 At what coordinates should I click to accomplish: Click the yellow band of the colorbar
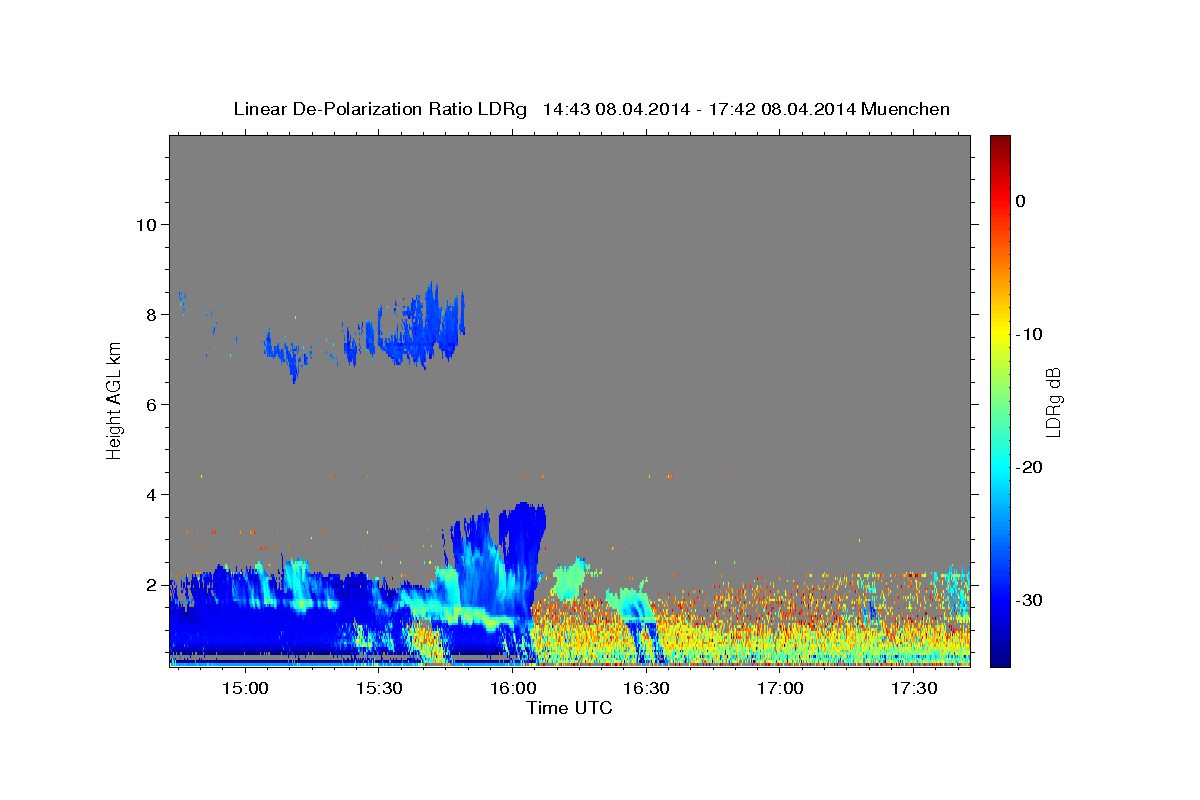pos(1000,330)
